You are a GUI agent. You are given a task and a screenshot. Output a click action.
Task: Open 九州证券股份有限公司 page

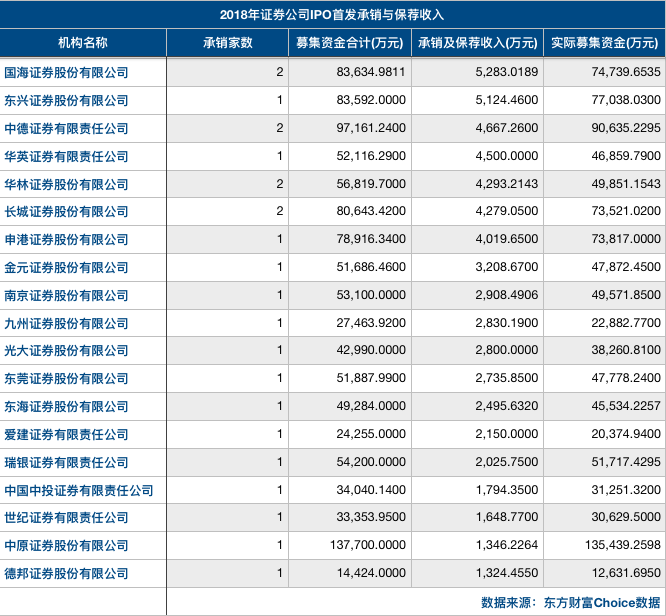click(66, 324)
